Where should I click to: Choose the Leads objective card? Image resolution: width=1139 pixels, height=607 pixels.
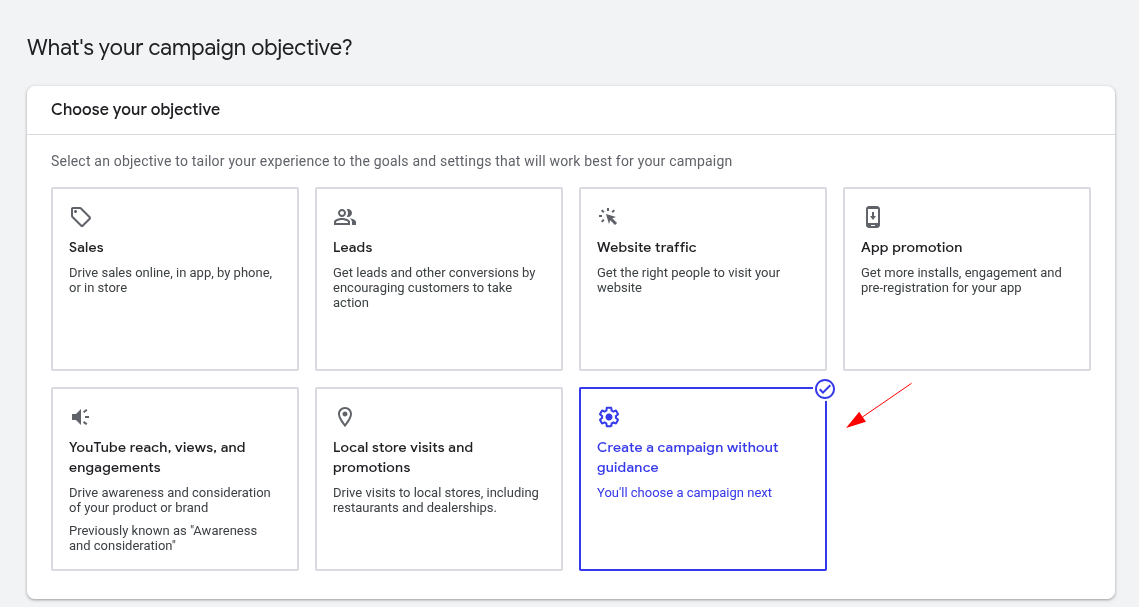pos(439,279)
